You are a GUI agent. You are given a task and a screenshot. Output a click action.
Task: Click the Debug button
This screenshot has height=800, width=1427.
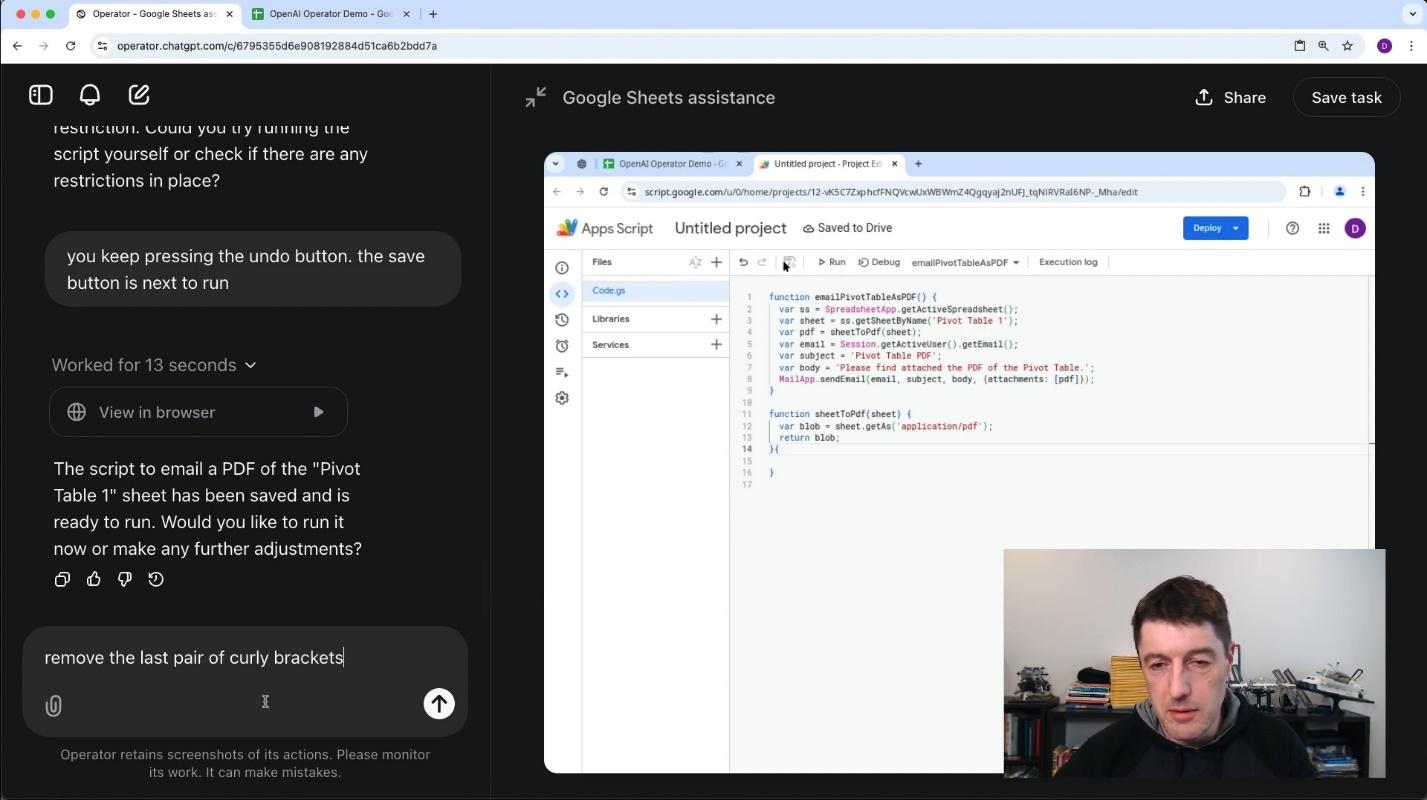[x=879, y=262]
